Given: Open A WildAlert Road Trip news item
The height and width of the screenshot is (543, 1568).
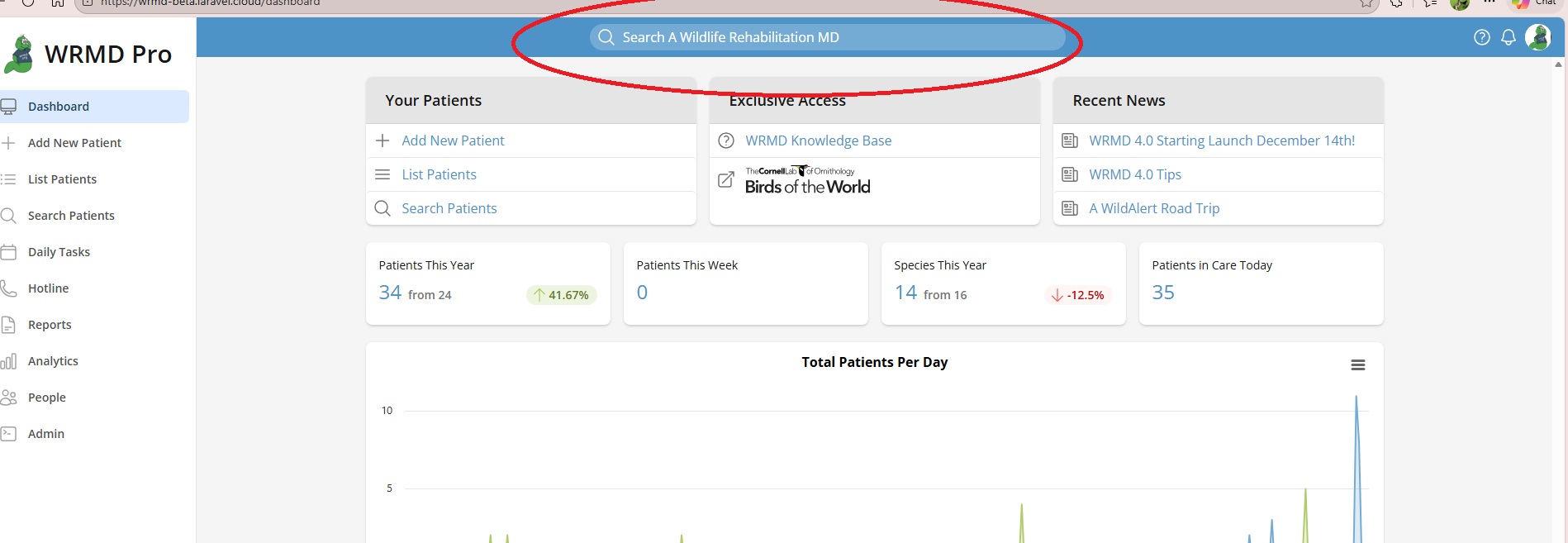Looking at the screenshot, I should [x=1154, y=208].
